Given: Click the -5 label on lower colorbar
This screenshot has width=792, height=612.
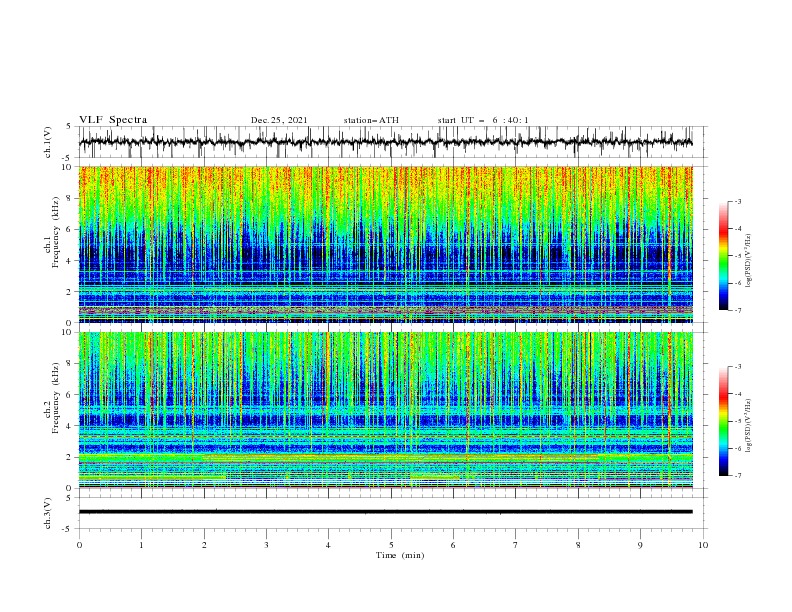Looking at the screenshot, I should pyautogui.click(x=737, y=421).
